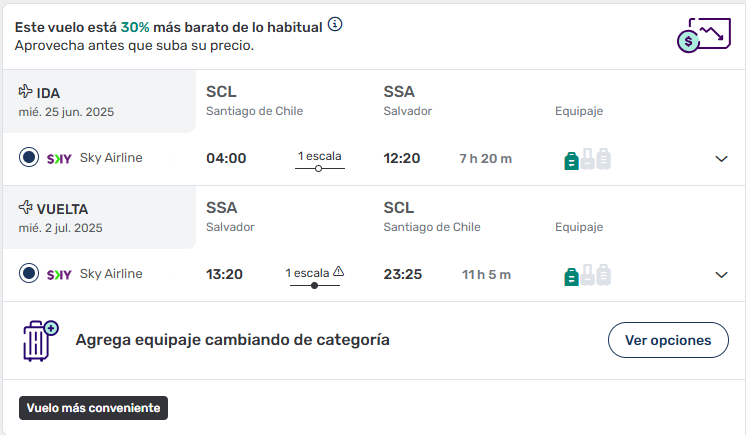Click the warning triangle next to return escala
Image resolution: width=746 pixels, height=435 pixels.
(x=338, y=271)
